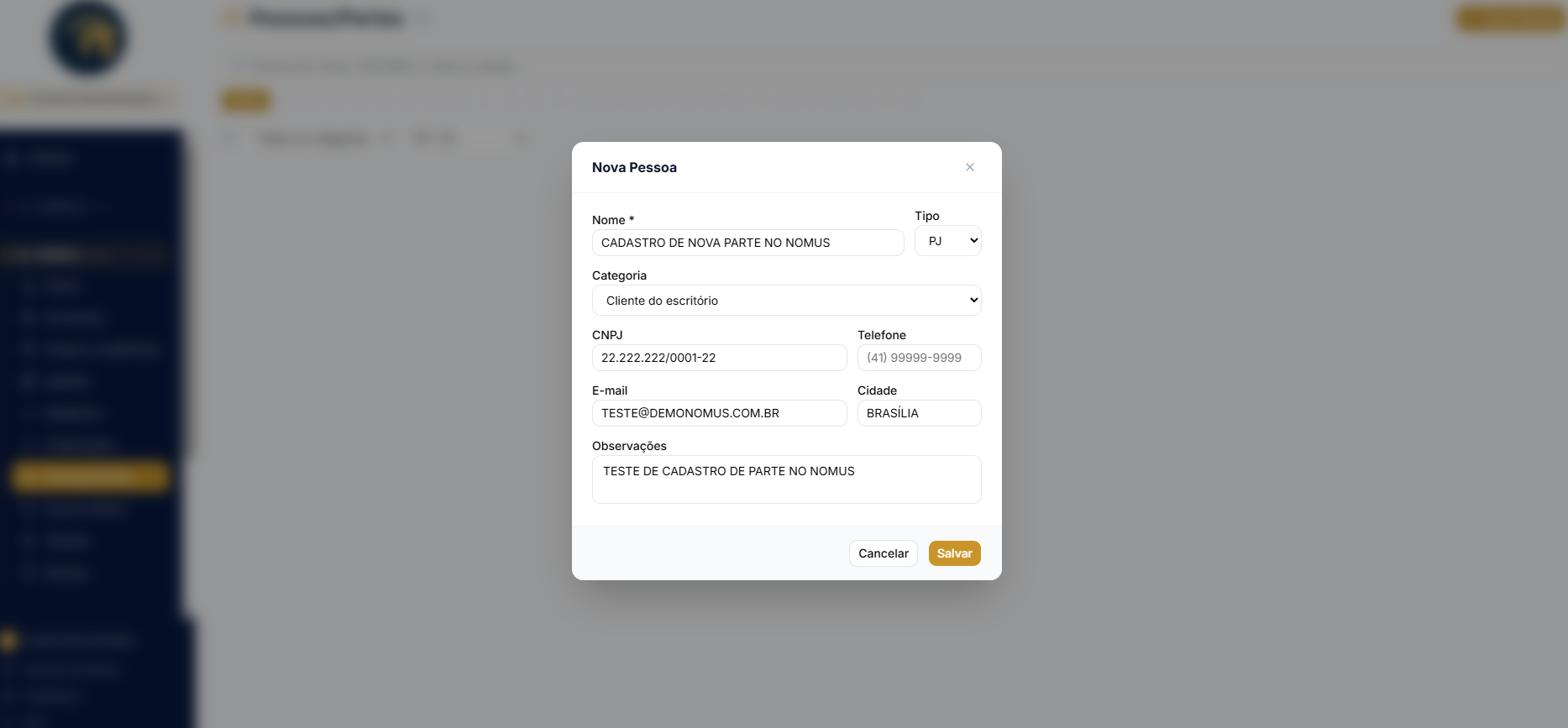Click the Observações text area
This screenshot has height=728, width=1568.
786,479
